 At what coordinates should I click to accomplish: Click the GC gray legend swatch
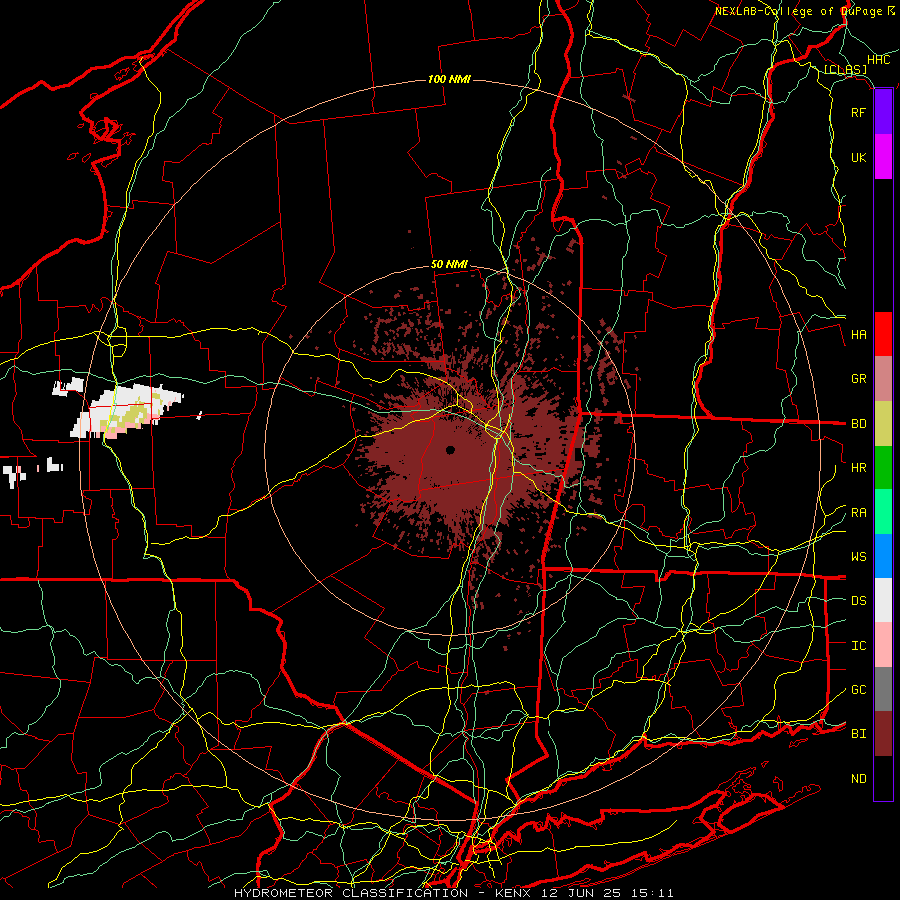[883, 689]
